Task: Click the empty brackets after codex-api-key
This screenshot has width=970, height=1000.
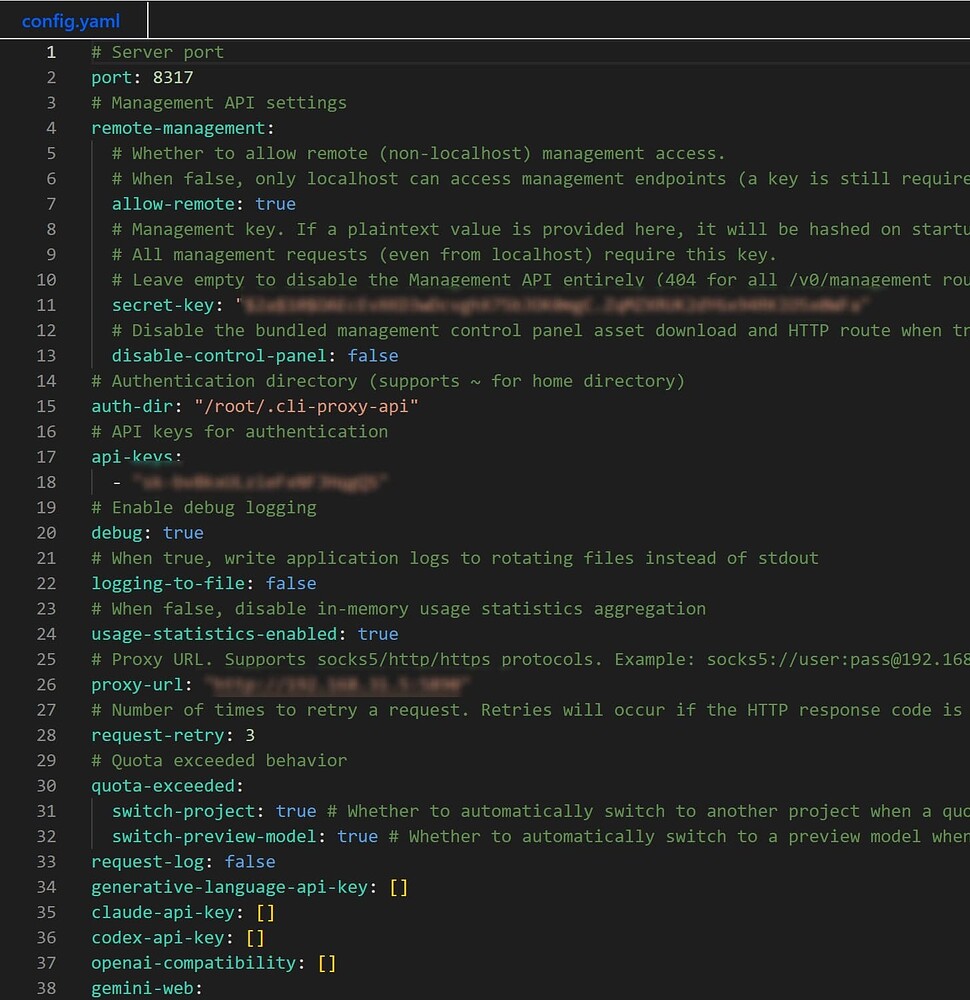Action: [255, 938]
